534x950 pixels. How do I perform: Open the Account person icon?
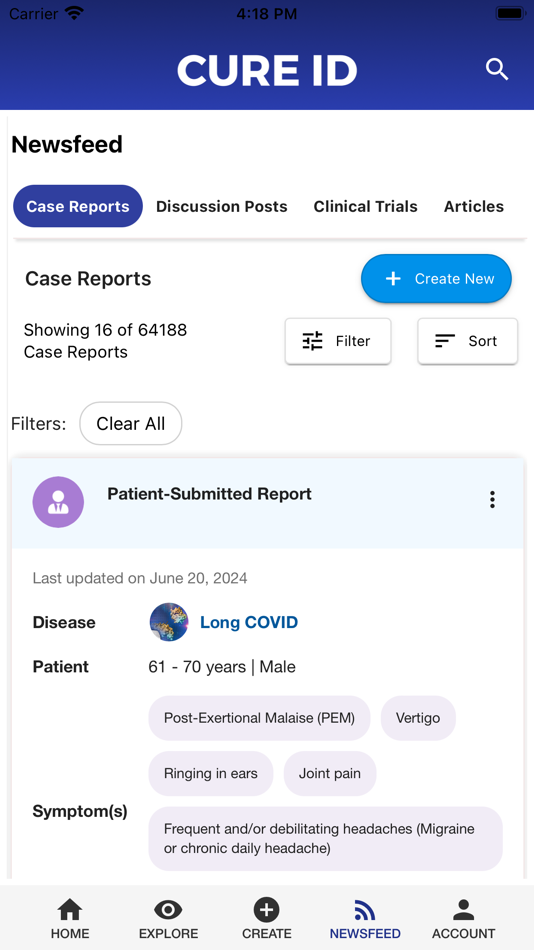[x=463, y=910]
